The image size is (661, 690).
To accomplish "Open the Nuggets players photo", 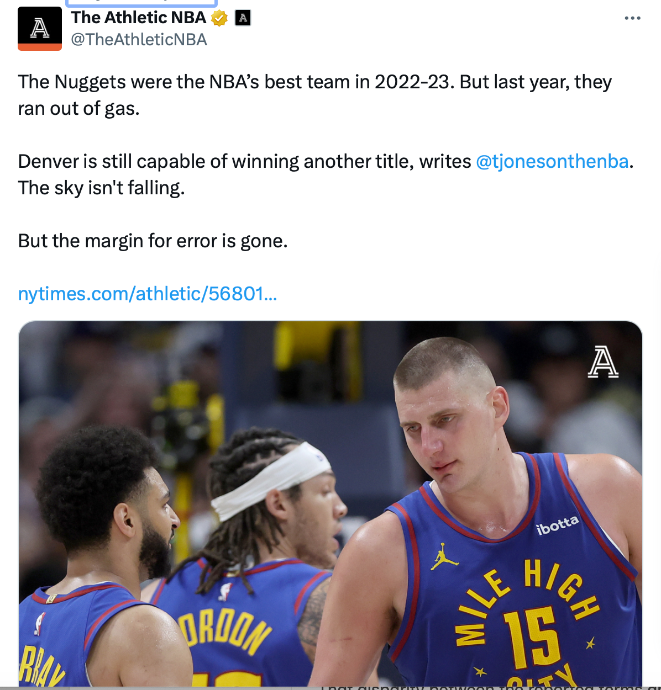I will pyautogui.click(x=330, y=503).
